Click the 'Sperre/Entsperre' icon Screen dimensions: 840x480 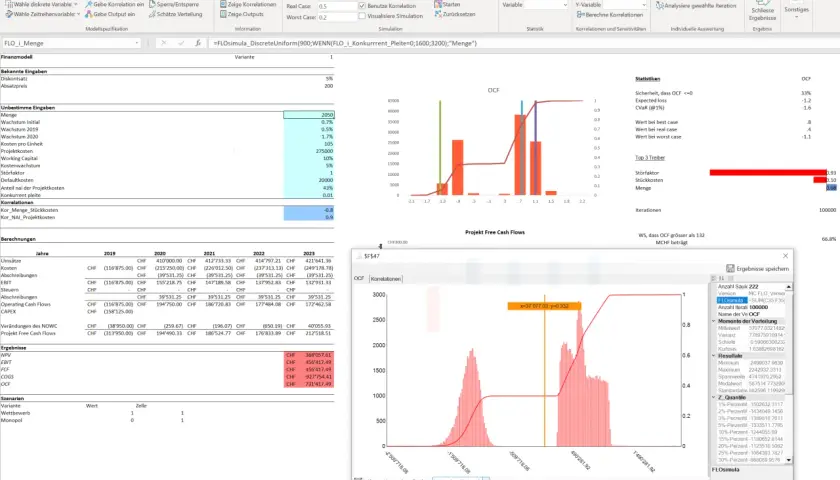click(152, 4)
